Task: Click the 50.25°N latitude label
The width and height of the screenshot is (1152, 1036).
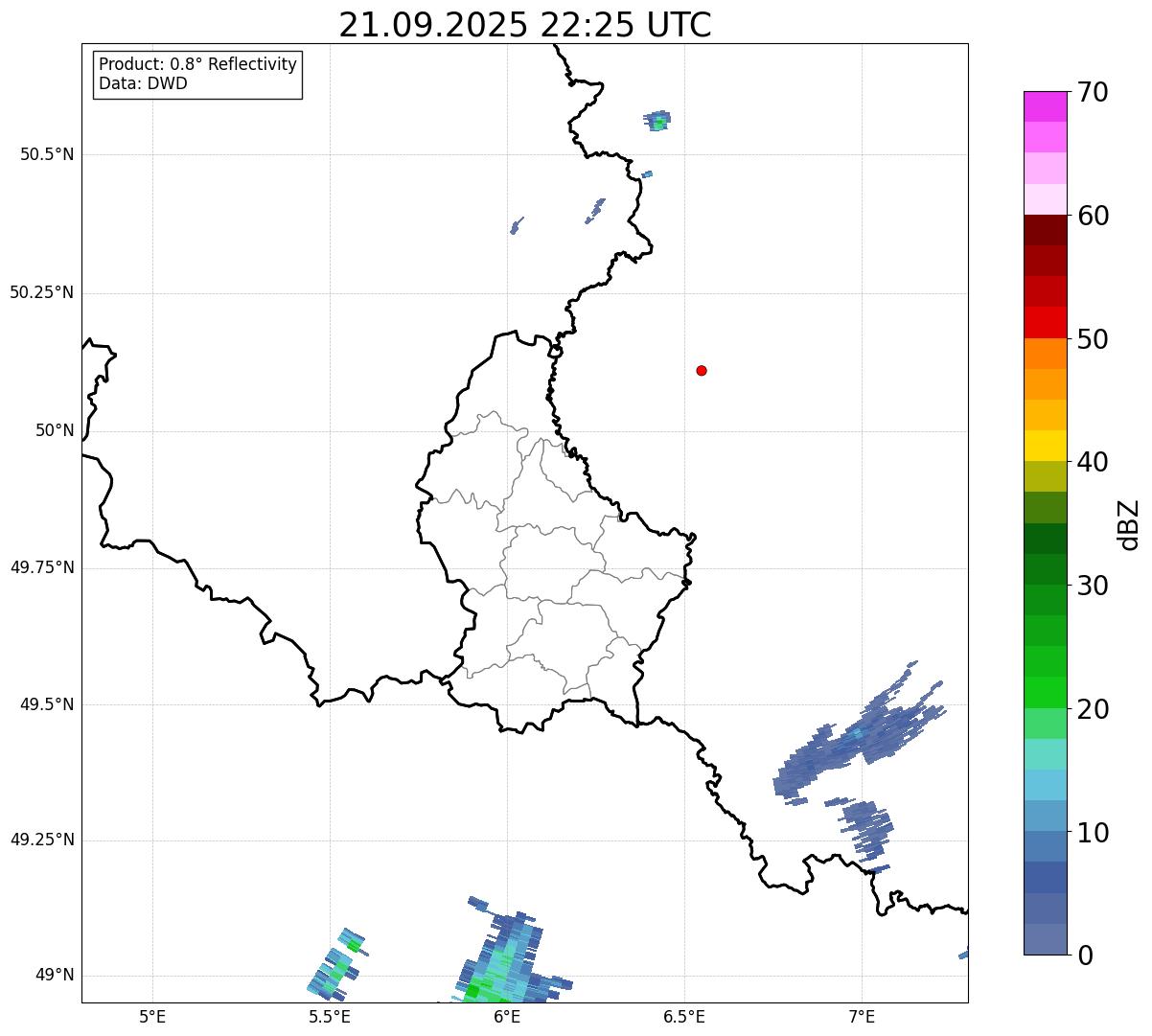Action: [42, 292]
